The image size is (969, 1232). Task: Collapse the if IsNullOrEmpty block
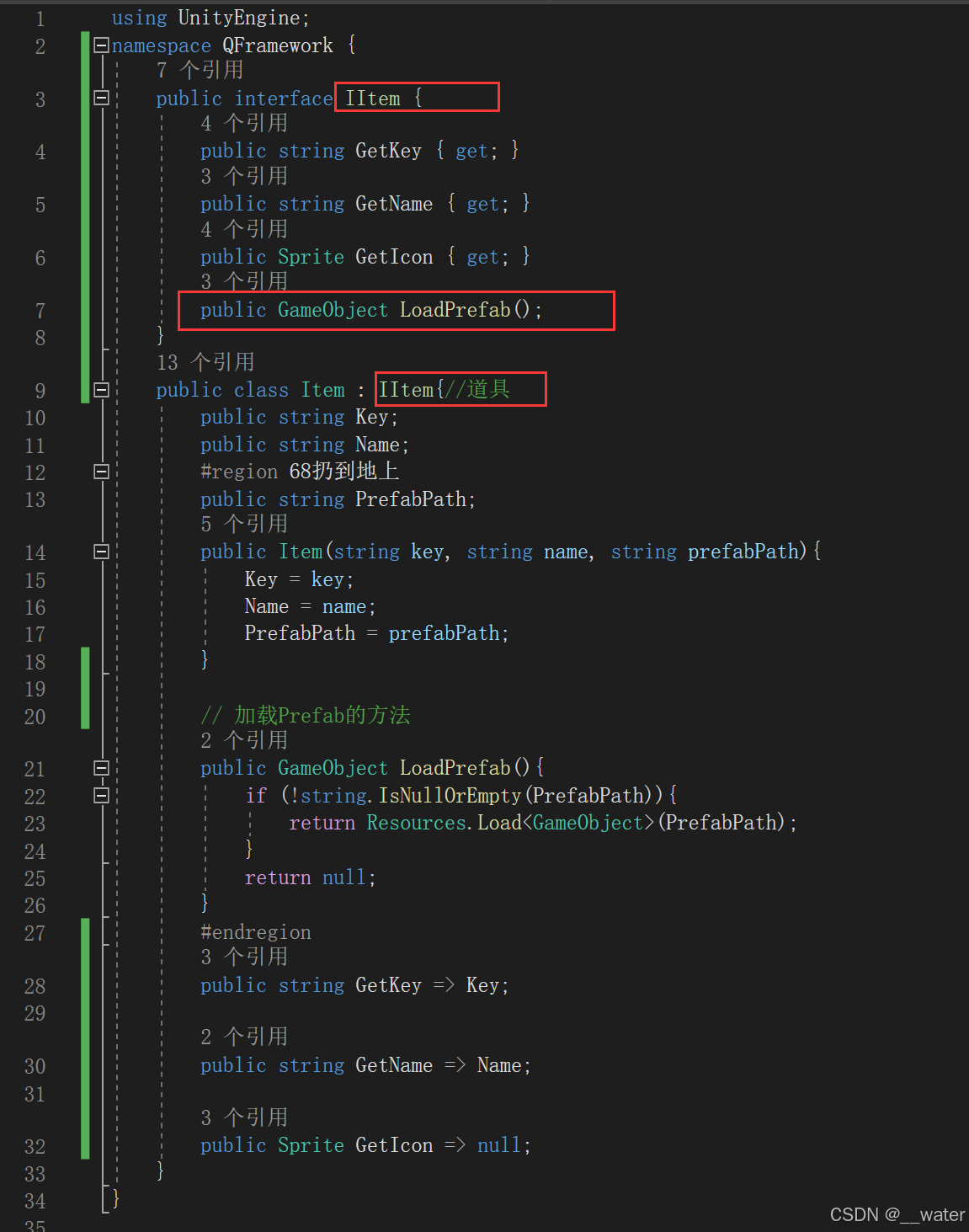tap(101, 795)
